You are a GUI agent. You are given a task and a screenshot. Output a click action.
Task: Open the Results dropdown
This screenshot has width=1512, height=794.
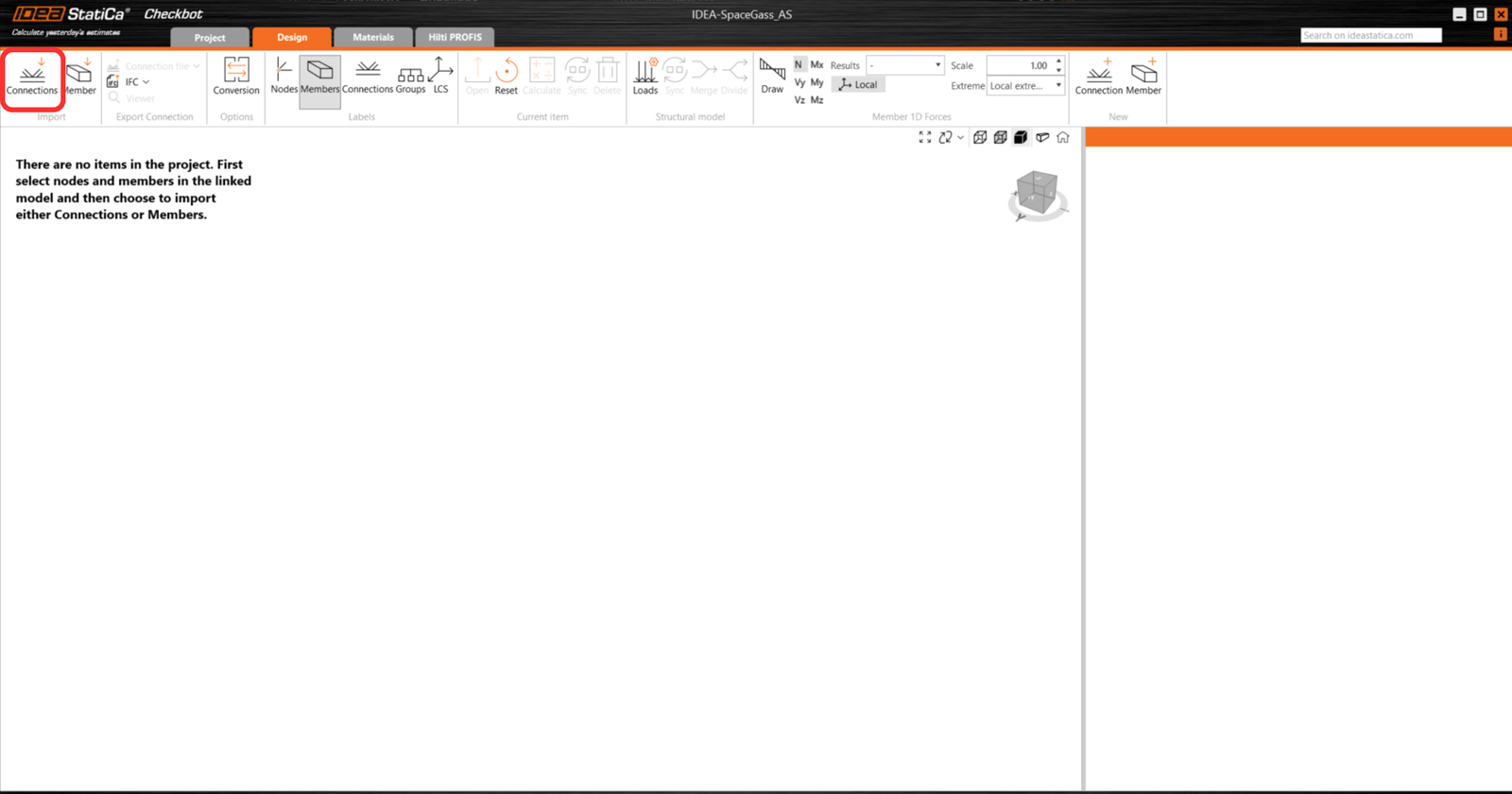905,65
